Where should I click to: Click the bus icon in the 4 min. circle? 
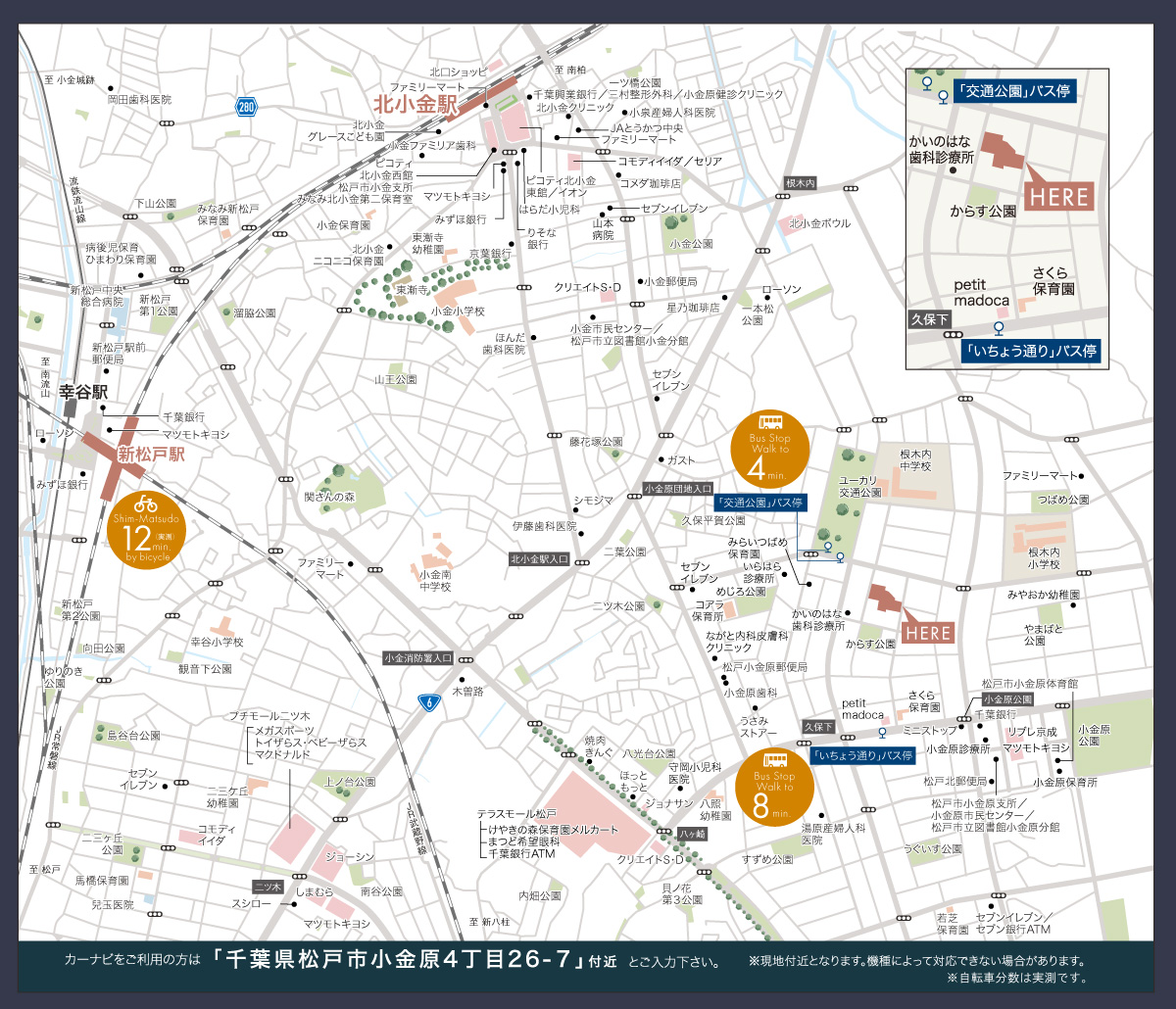coord(773,423)
